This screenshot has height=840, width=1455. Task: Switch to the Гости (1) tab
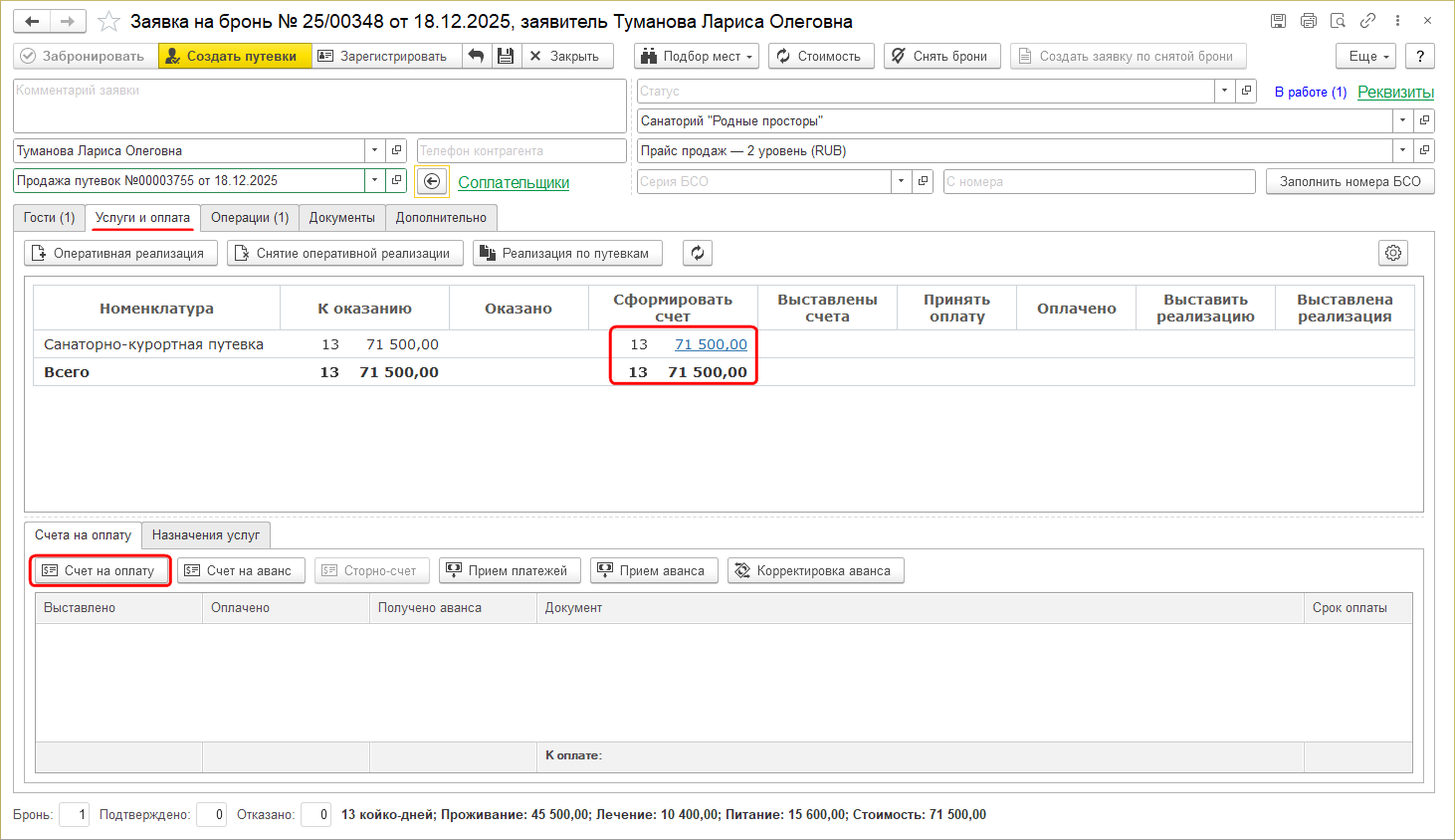(x=49, y=217)
